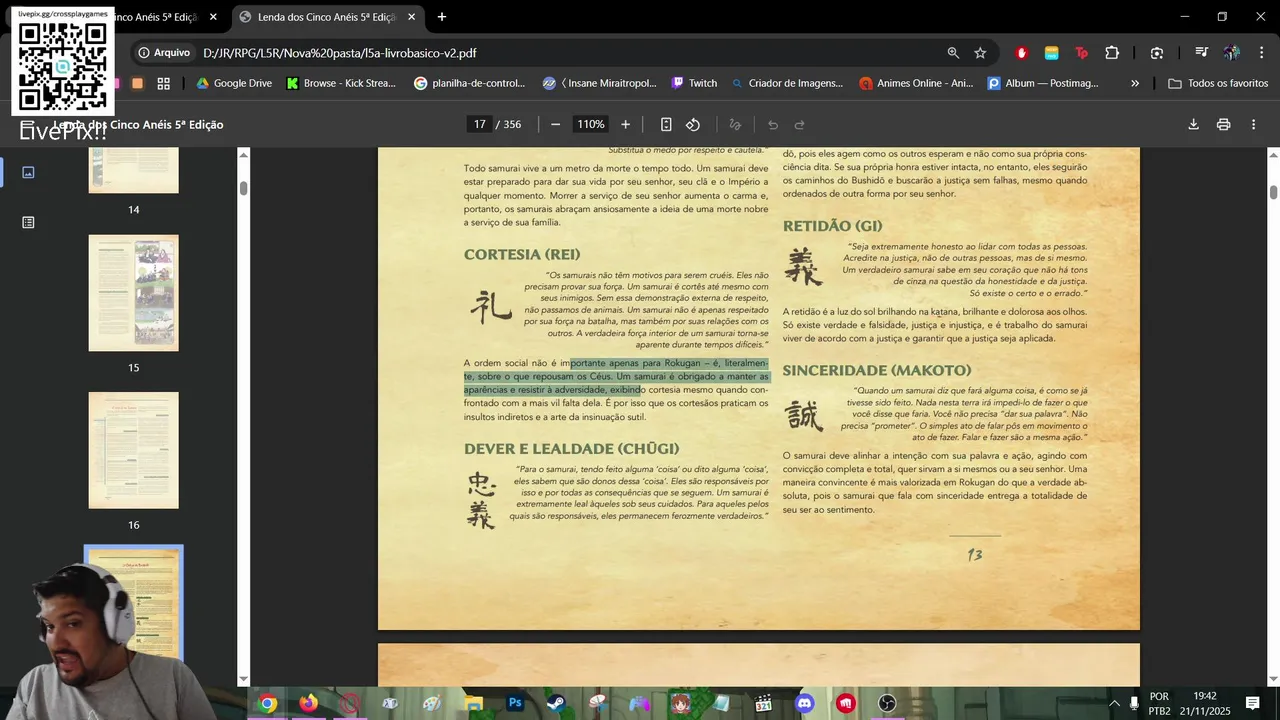Open the Album — Postimage bookmark
Screen dimensions: 1280x720
pyautogui.click(x=1043, y=83)
